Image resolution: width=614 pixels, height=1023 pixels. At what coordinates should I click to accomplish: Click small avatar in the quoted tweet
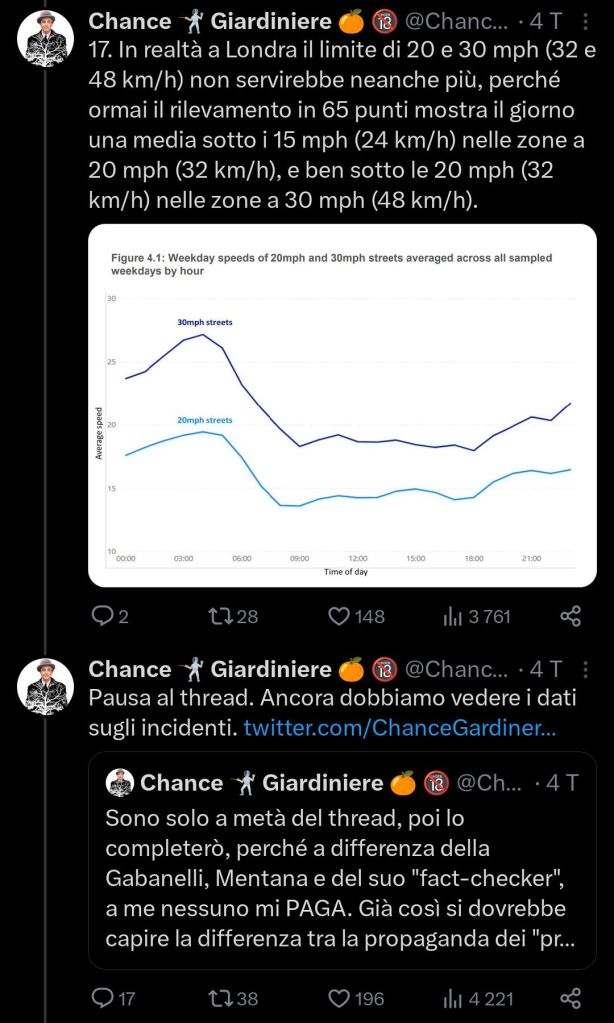120,782
